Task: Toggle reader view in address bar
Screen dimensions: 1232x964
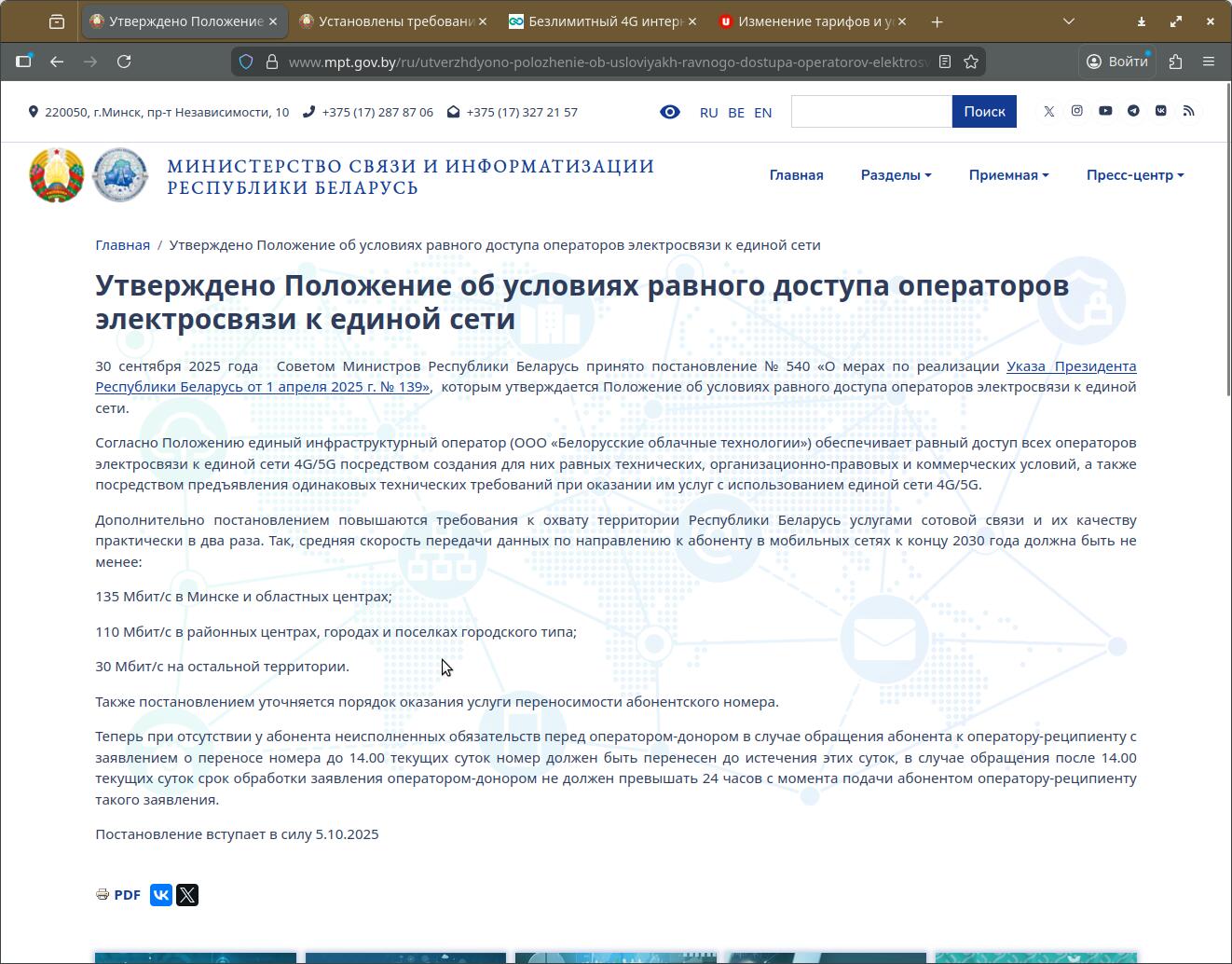Action: pyautogui.click(x=945, y=62)
